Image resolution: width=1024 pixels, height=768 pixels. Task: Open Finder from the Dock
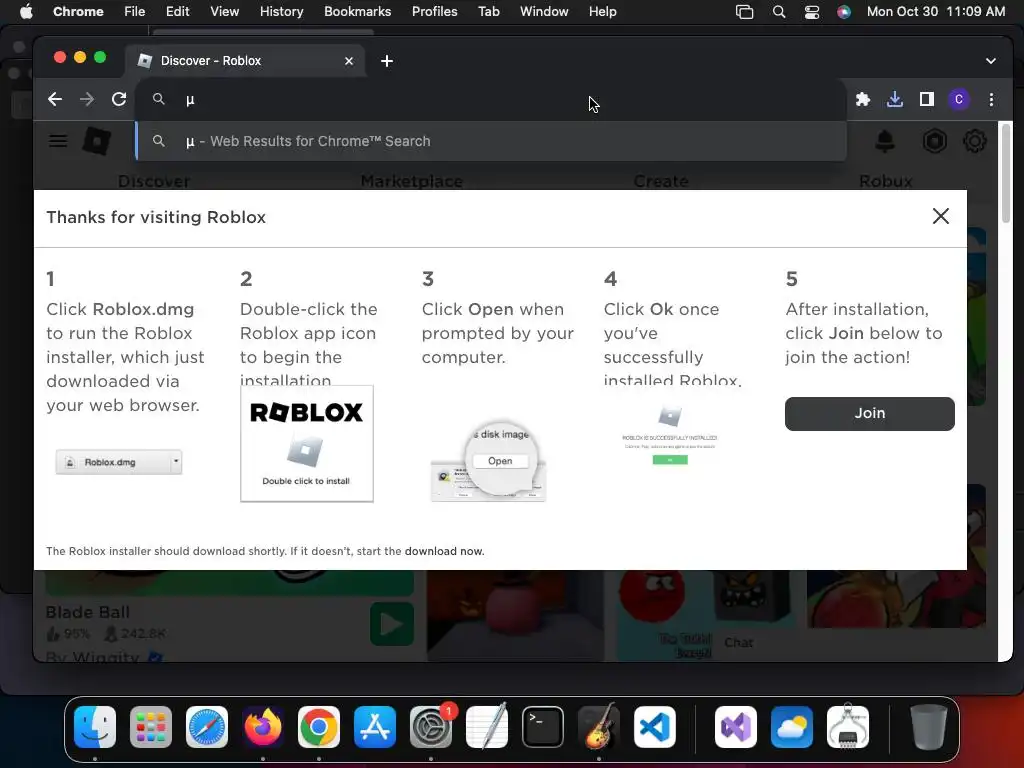(95, 727)
